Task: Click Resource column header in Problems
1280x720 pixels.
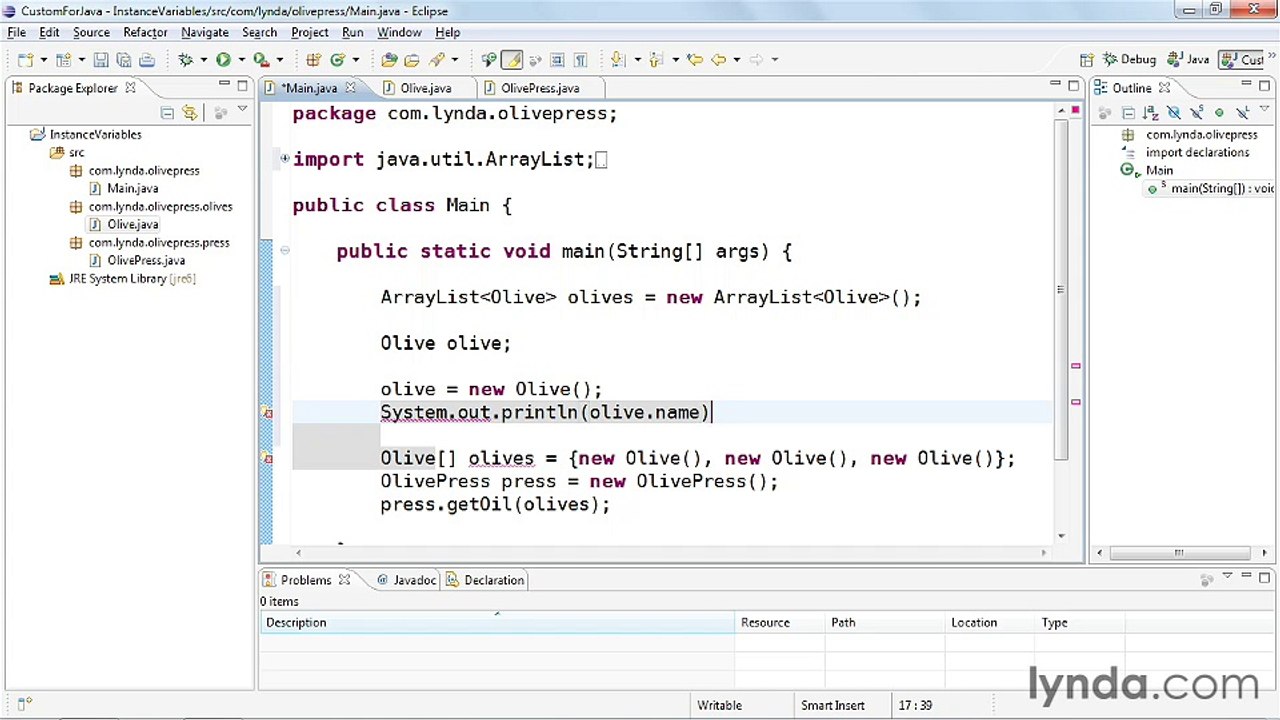Action: [x=780, y=623]
